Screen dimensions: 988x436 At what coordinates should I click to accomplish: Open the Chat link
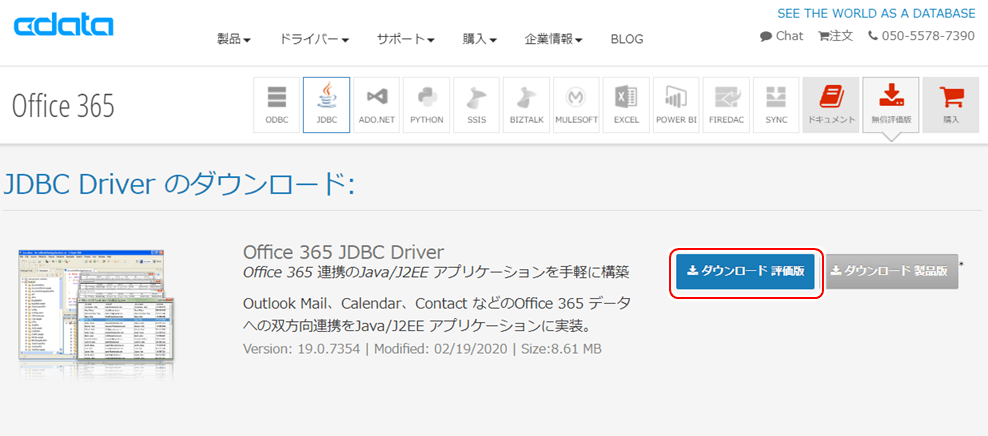click(x=781, y=36)
